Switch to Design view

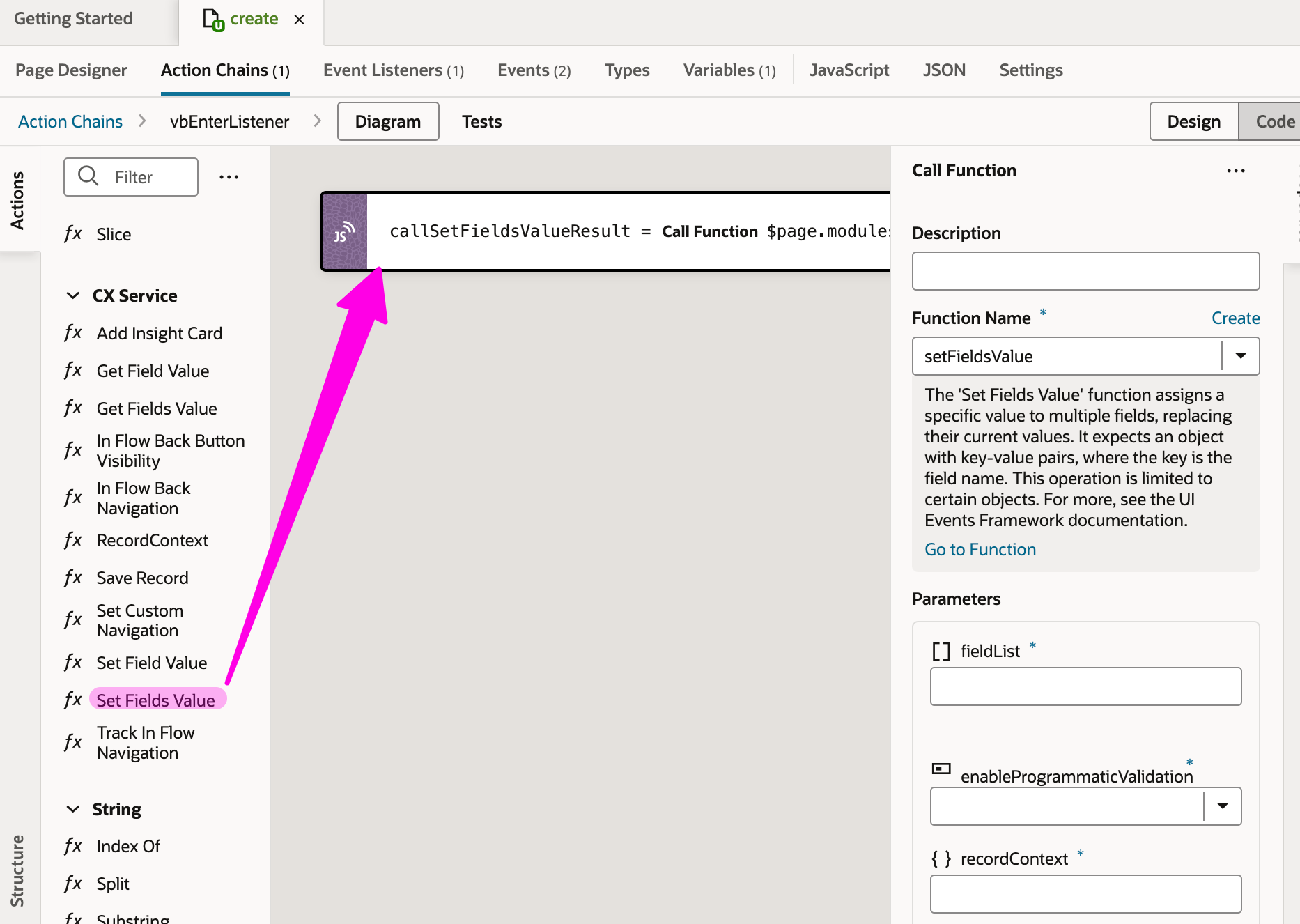(x=1193, y=121)
